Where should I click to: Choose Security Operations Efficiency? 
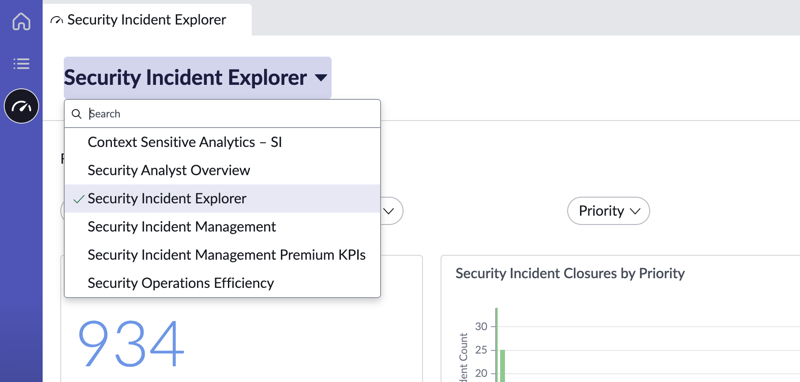[x=222, y=283]
